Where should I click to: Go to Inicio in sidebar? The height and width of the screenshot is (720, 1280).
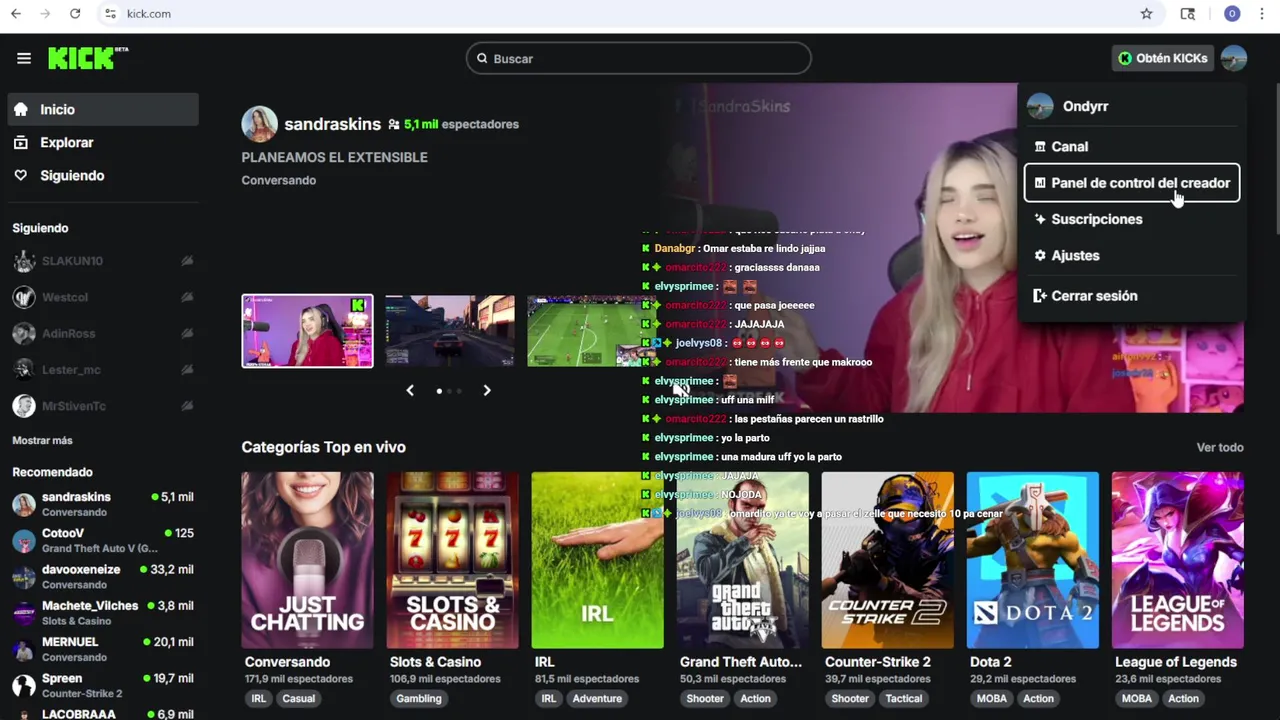103,110
